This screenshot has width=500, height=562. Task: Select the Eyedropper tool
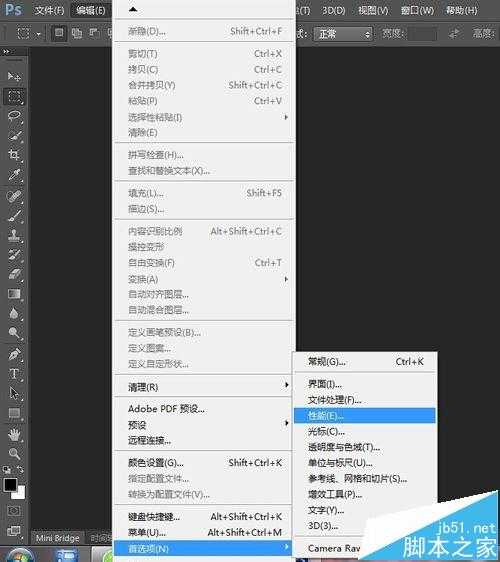pyautogui.click(x=14, y=175)
